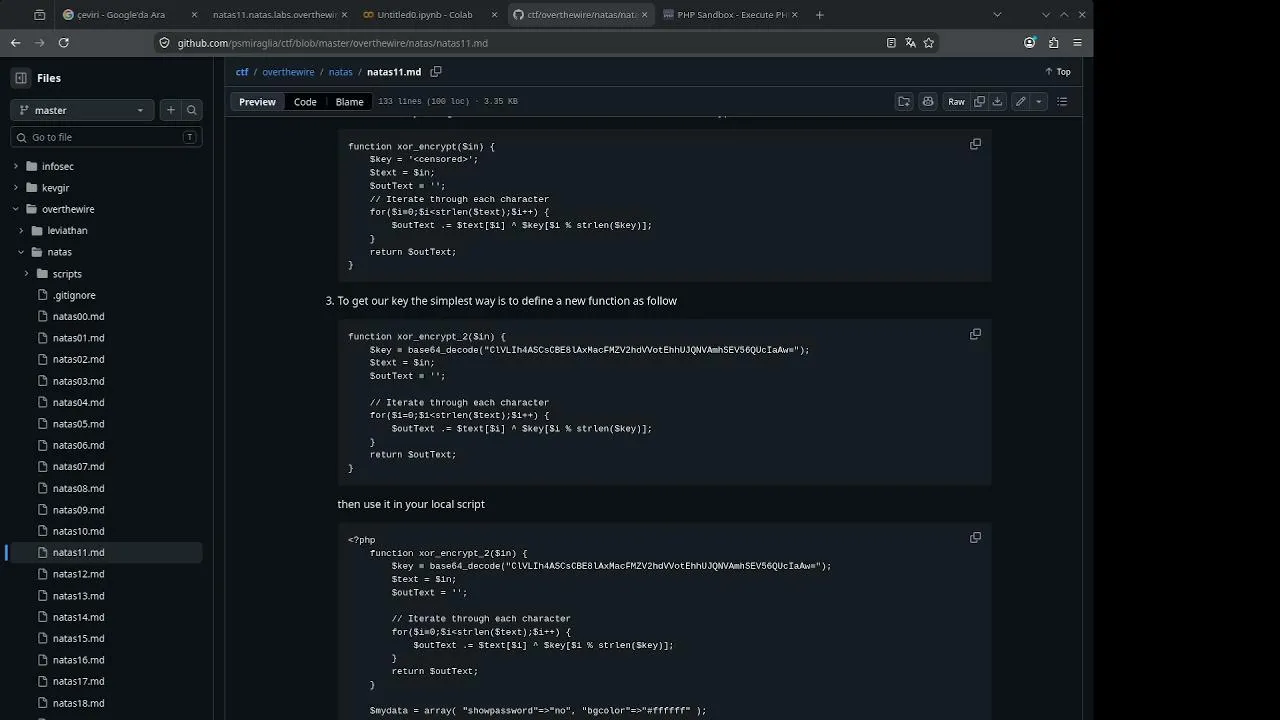This screenshot has height=720, width=1280.
Task: Open the natas breadcrumb link
Action: [x=340, y=72]
